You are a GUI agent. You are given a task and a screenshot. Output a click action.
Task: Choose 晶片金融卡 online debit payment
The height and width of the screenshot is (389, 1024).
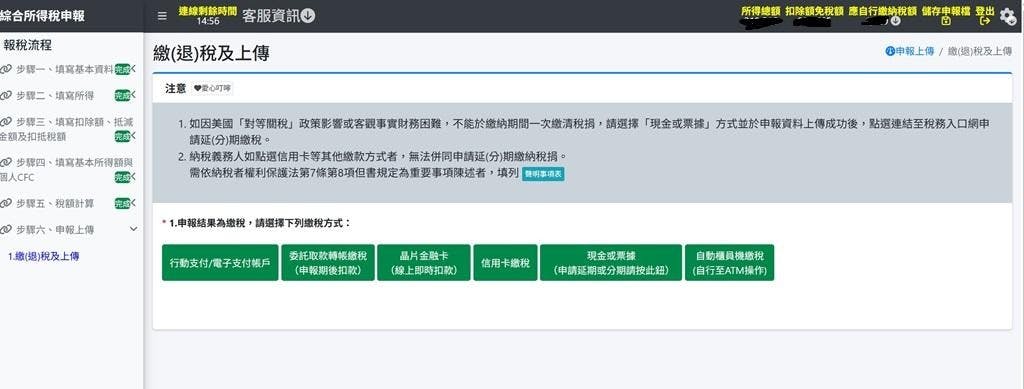(x=424, y=262)
